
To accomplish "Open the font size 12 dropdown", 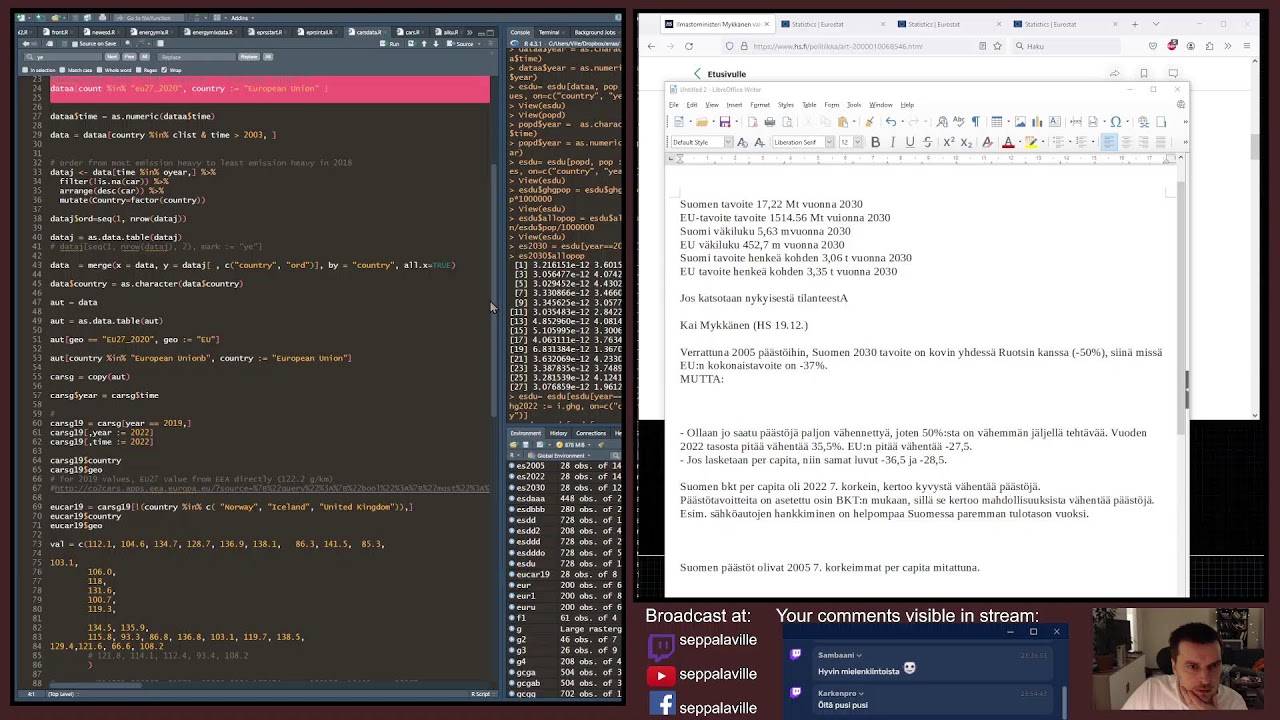I will click(x=857, y=142).
